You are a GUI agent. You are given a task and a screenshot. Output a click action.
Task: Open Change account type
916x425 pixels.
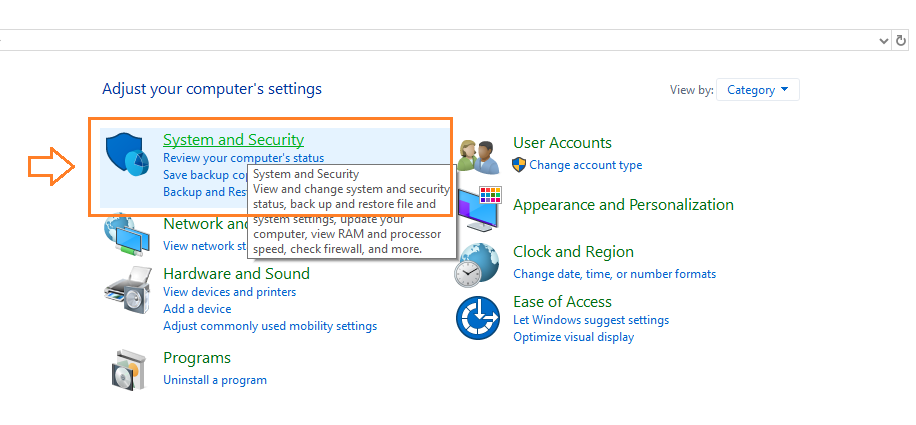click(585, 165)
